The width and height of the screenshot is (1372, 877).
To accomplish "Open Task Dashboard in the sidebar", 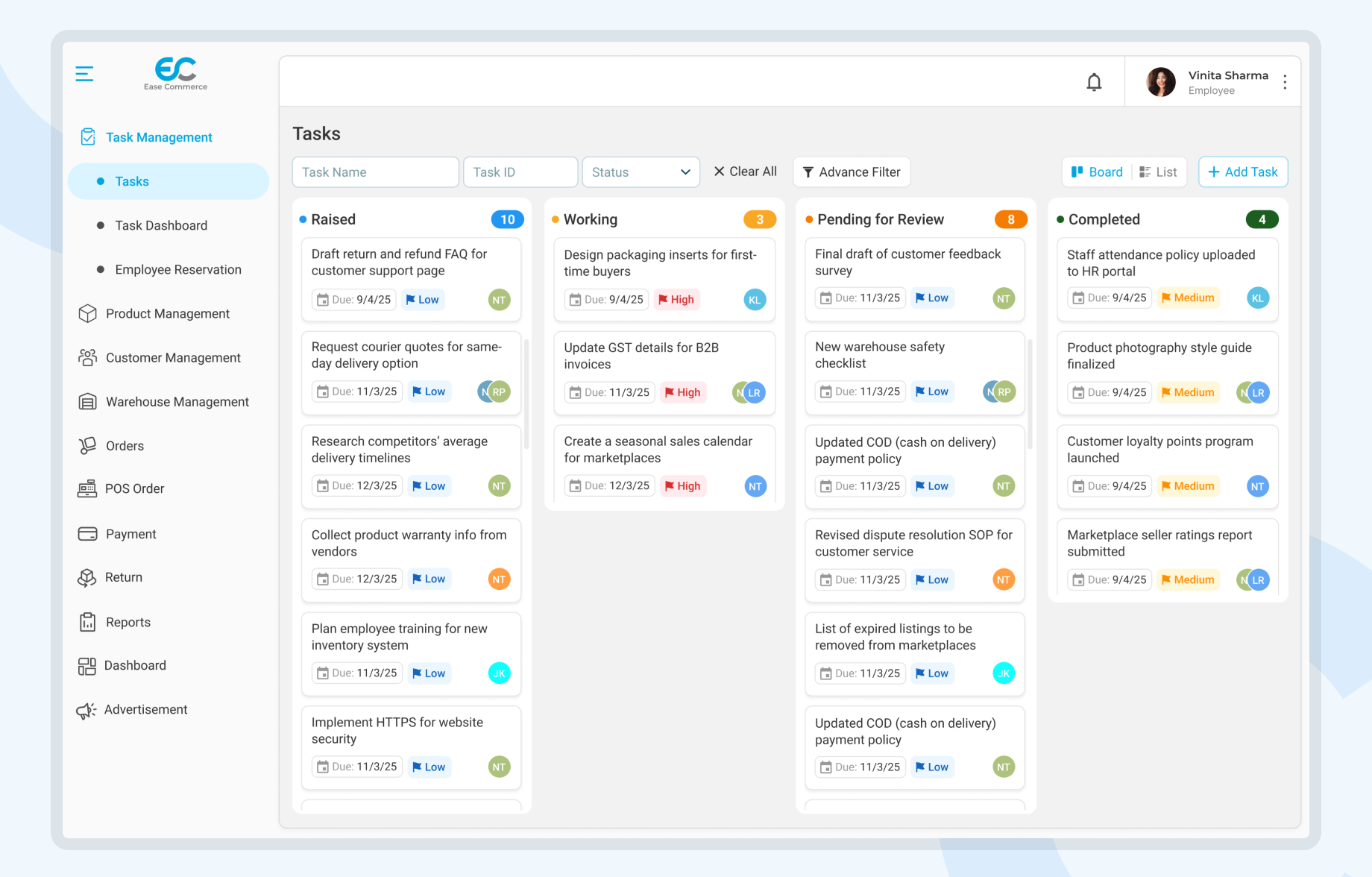I will tap(161, 225).
